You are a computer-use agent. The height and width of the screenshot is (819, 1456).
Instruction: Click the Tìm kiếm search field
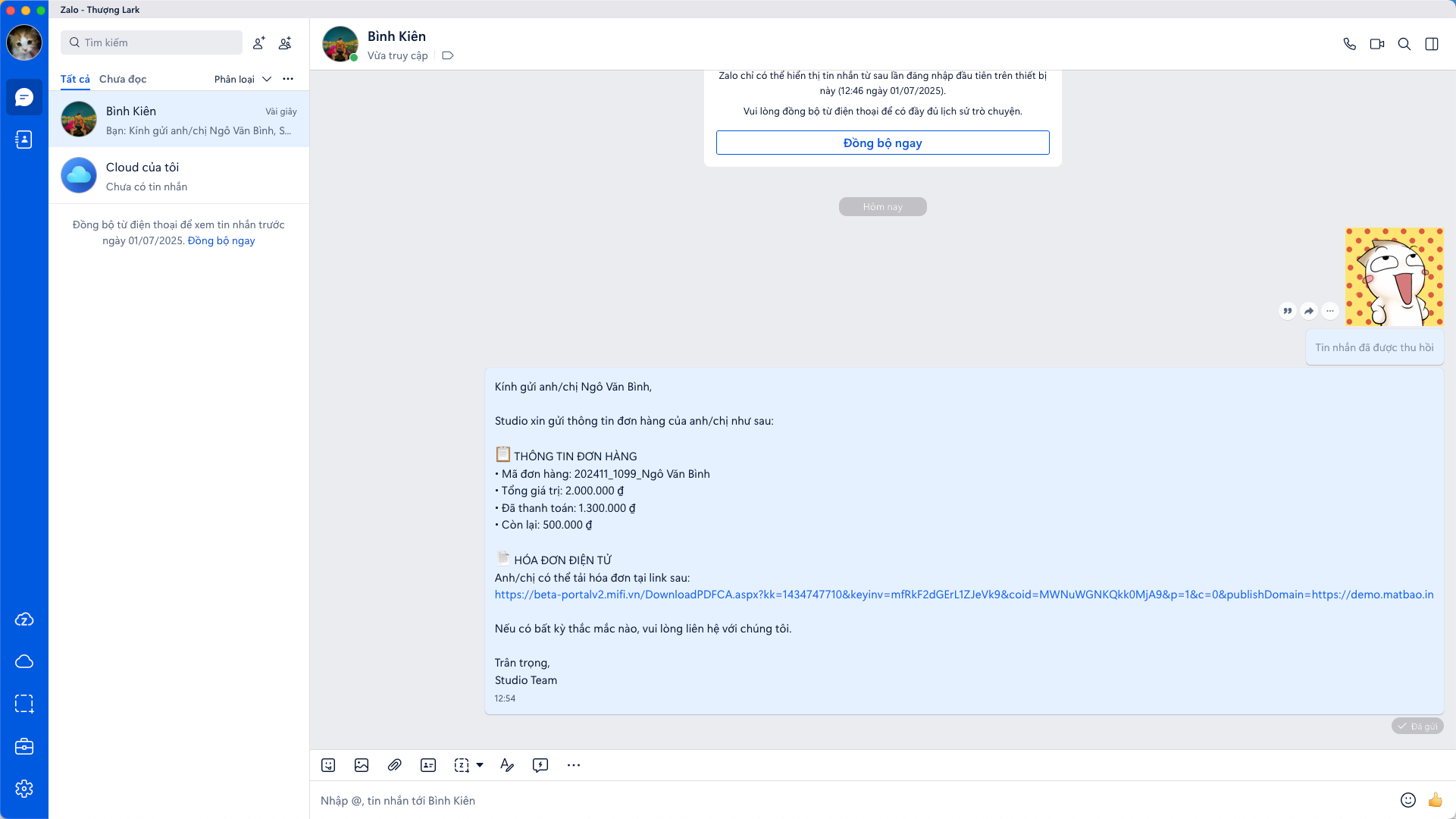pos(152,42)
